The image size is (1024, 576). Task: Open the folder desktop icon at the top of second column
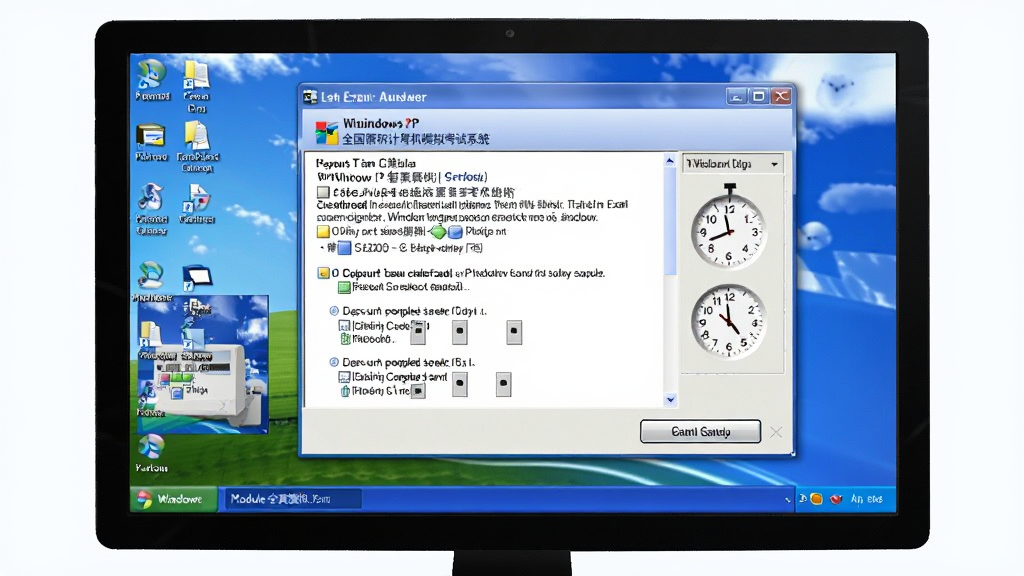pyautogui.click(x=196, y=75)
